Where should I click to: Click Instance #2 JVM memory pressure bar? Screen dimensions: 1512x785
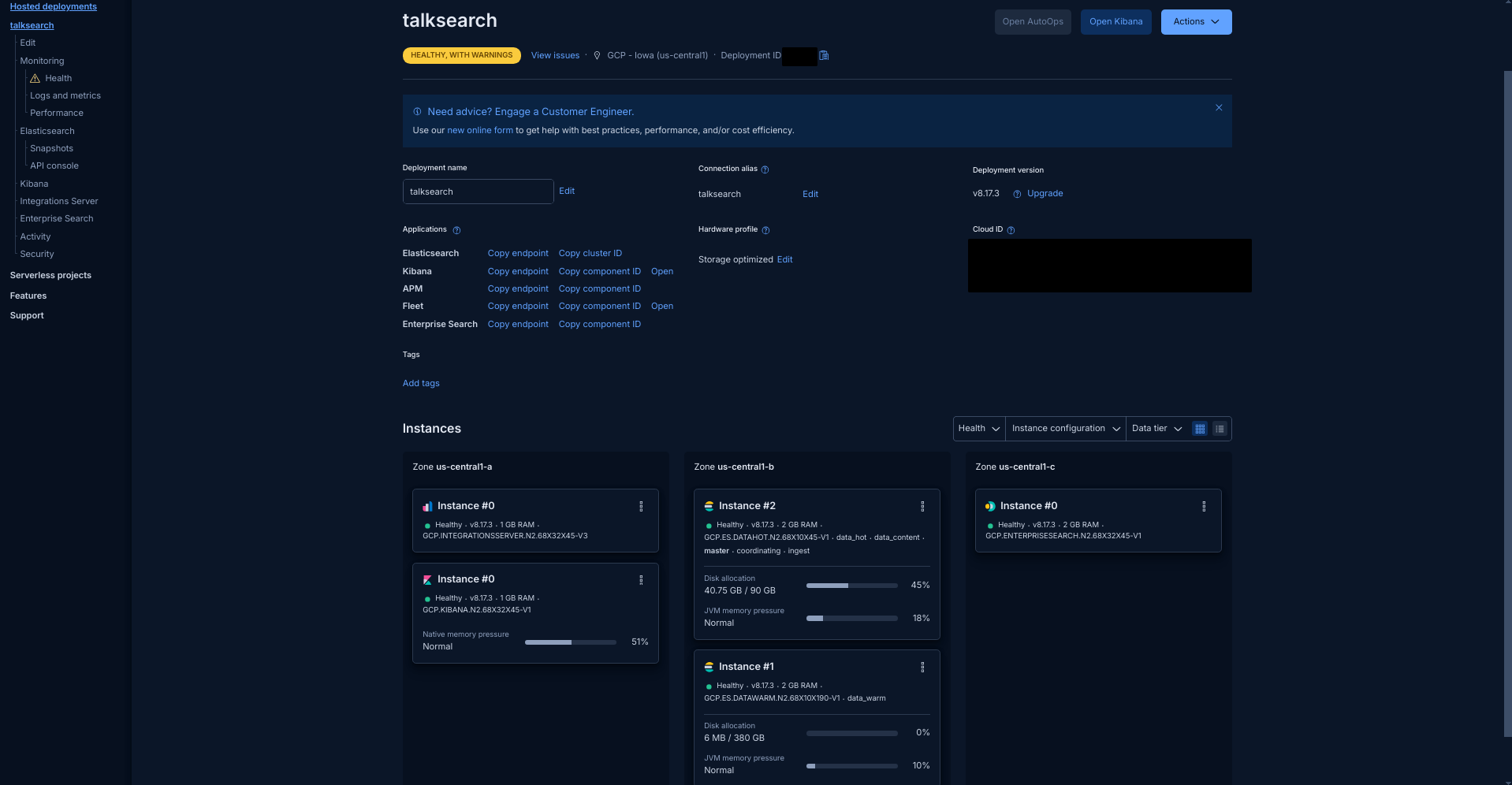(852, 619)
